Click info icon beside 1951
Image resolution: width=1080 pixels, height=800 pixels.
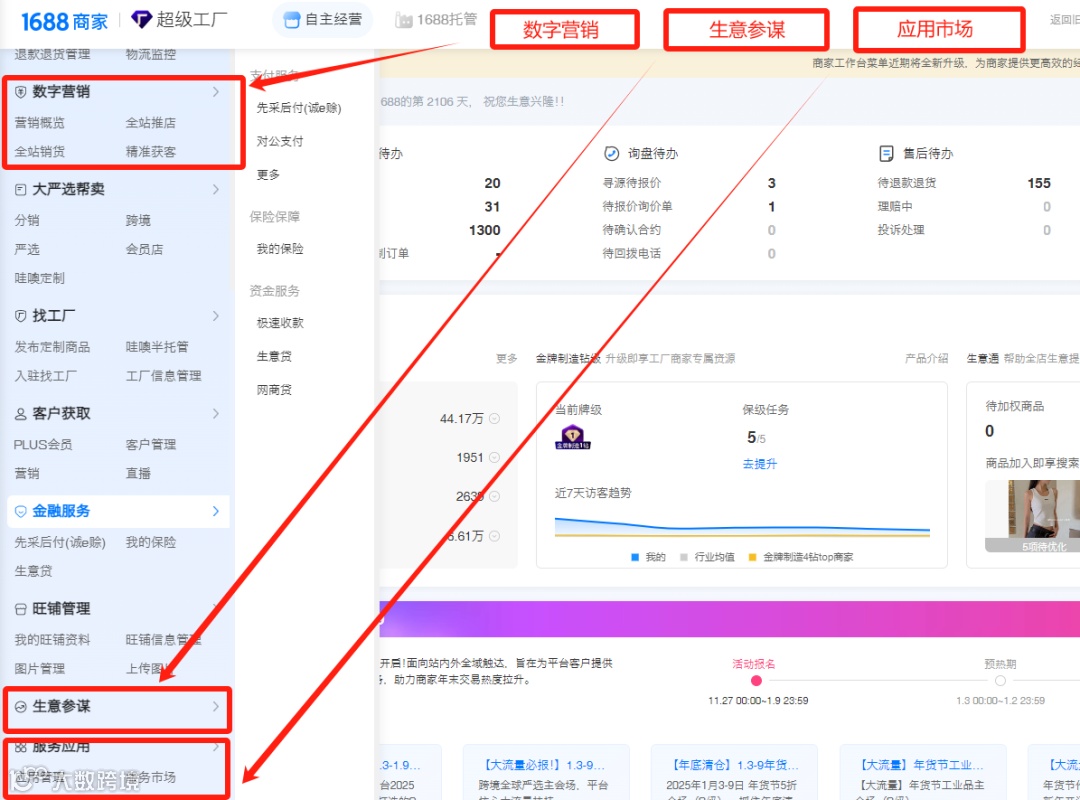(494, 458)
